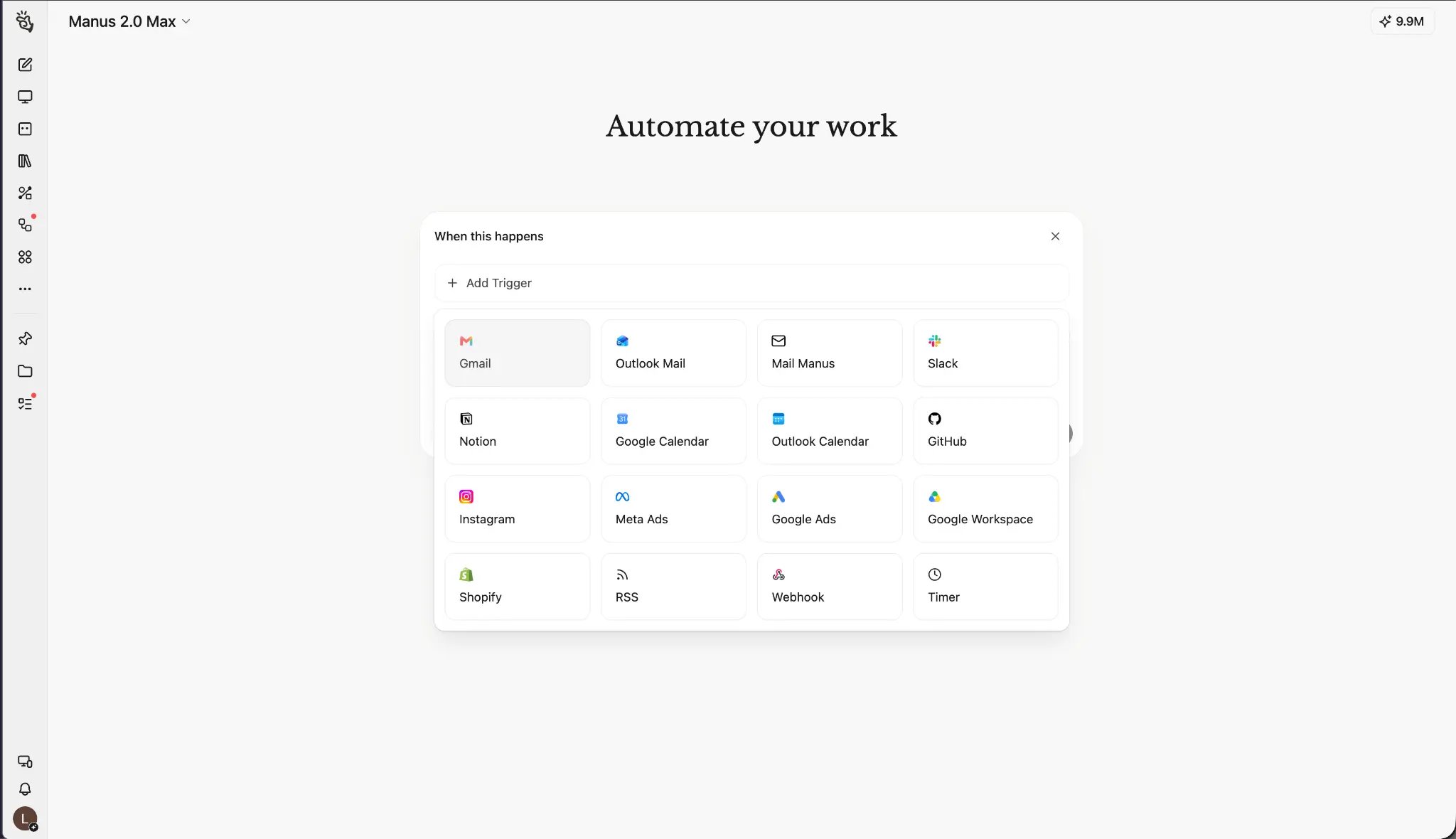The width and height of the screenshot is (1456, 839).
Task: Pick the Google Ads trigger
Action: 830,508
